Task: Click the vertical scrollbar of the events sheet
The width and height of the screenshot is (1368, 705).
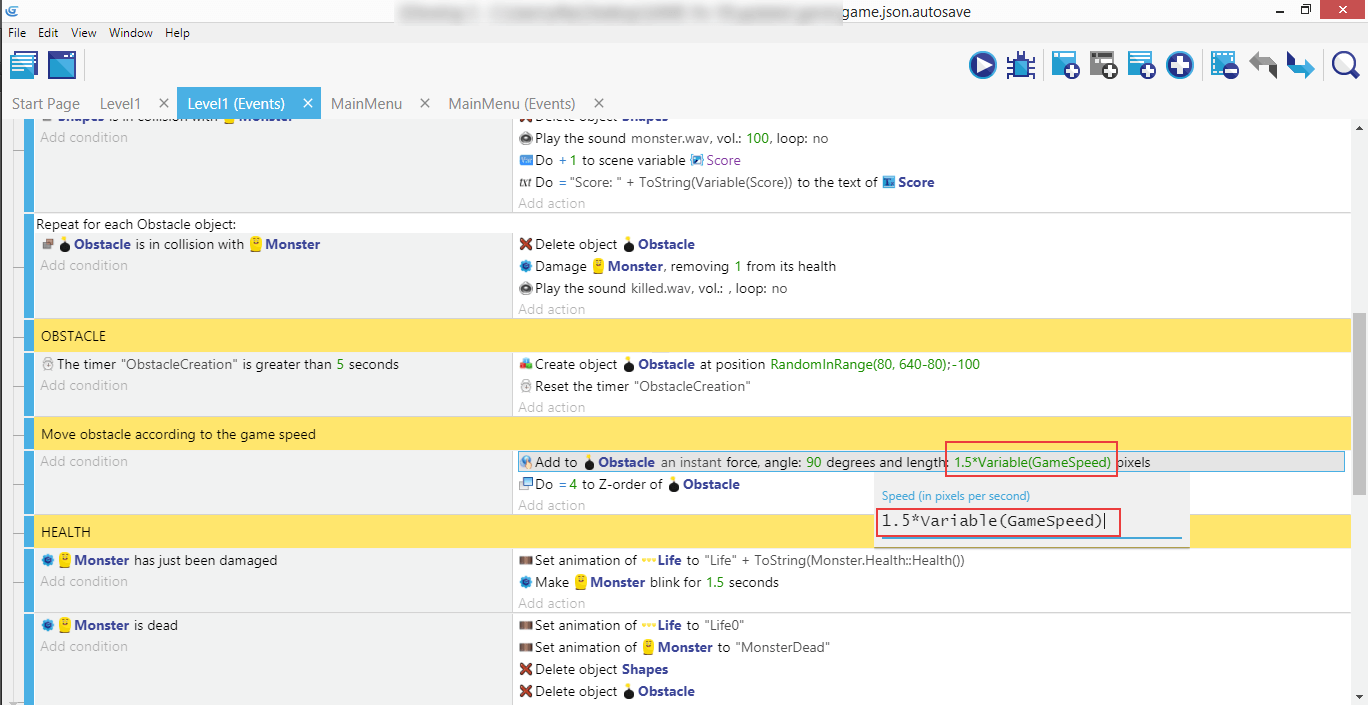Action: (1358, 400)
